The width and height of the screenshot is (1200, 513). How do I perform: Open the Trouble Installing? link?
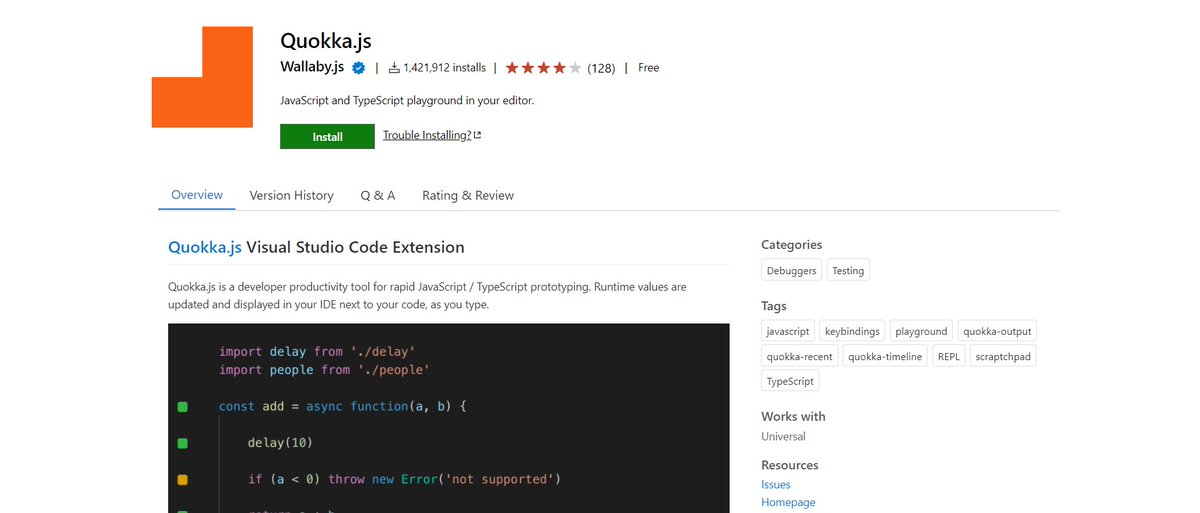tap(427, 135)
